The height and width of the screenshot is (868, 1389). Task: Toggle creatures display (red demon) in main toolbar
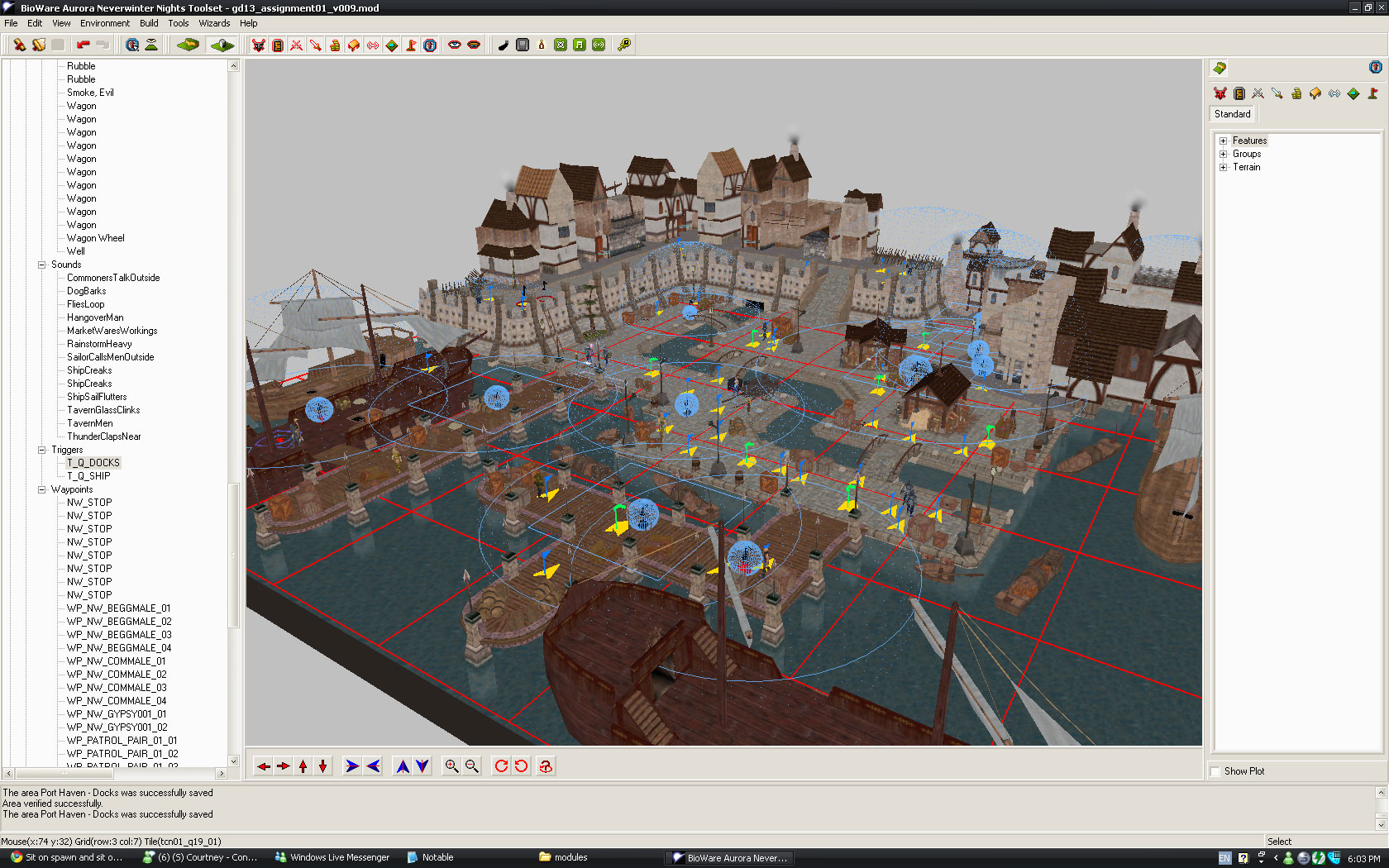[259, 45]
